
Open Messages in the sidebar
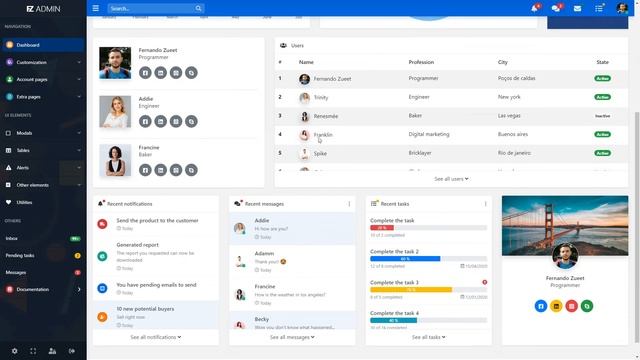tap(43, 272)
